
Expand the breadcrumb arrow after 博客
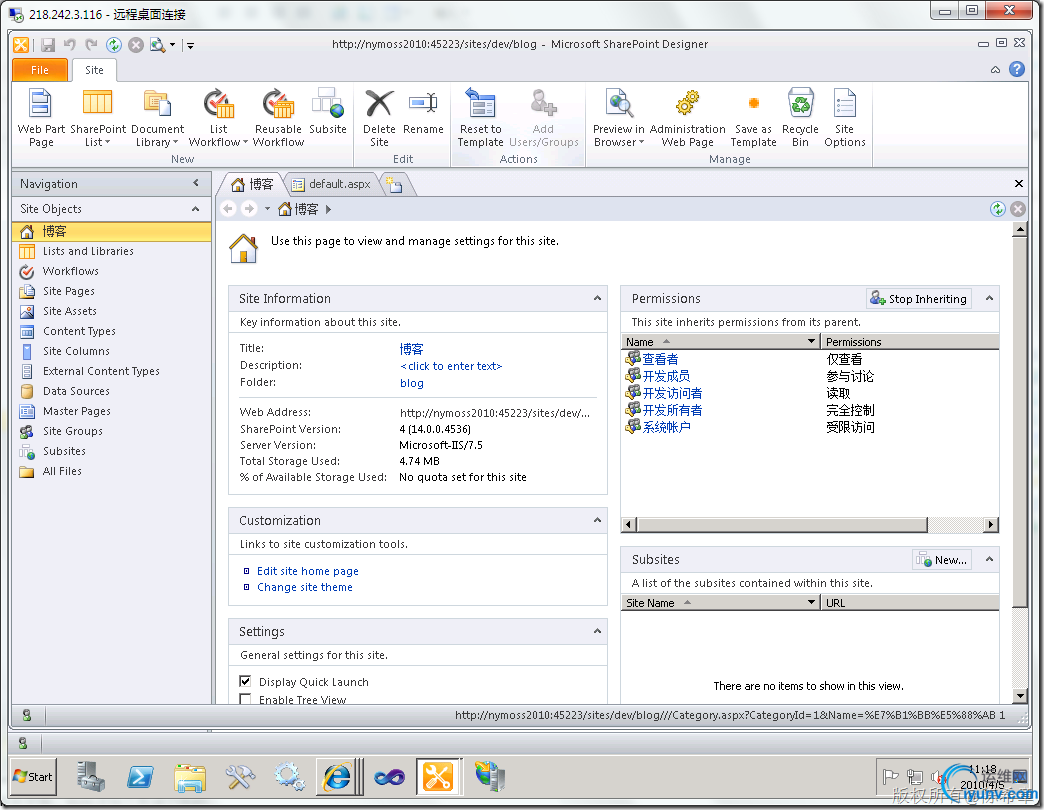[329, 209]
